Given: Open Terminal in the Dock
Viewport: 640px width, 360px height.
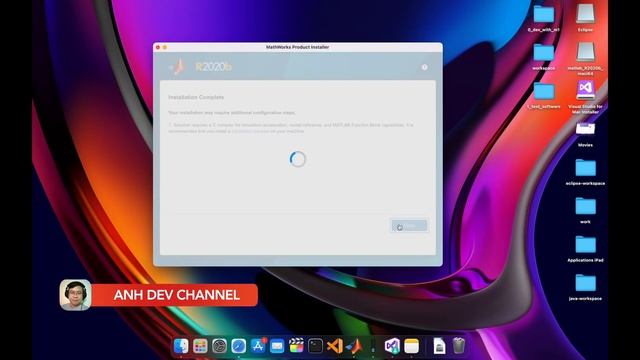Looking at the screenshot, I should tap(315, 346).
